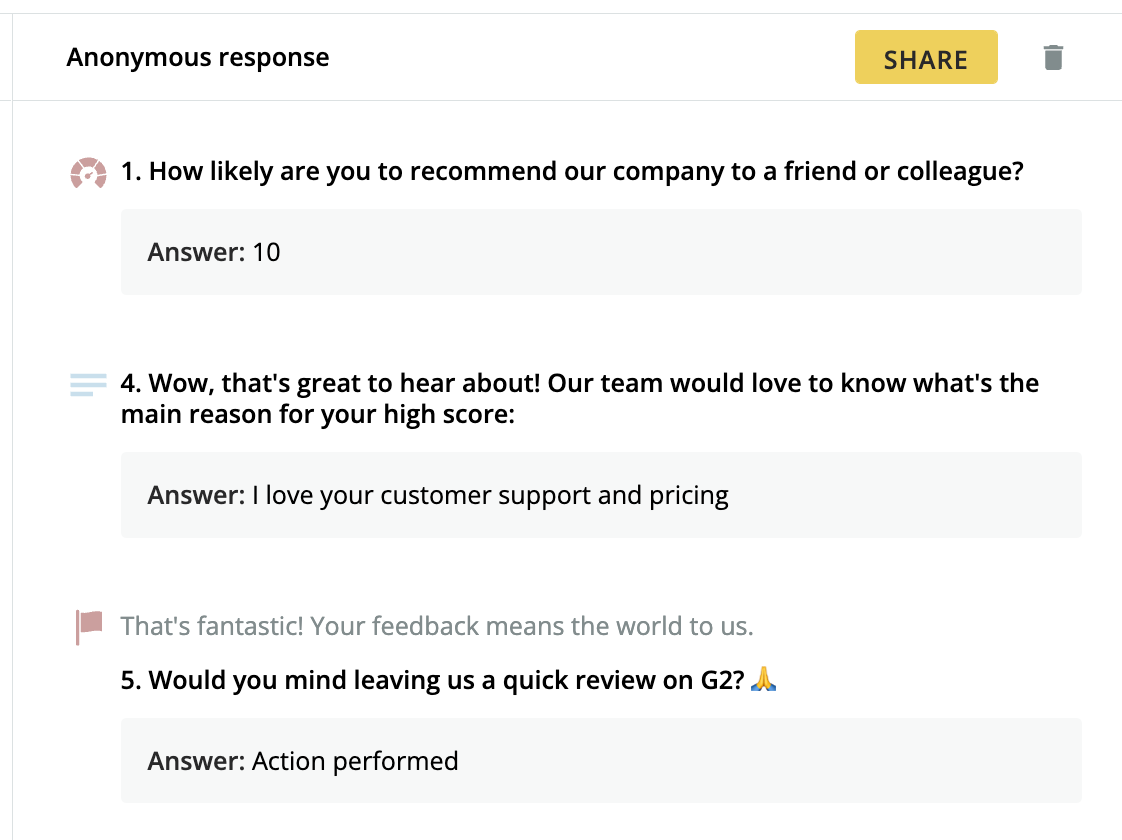Click the recommend our company question text
The image size is (1122, 840).
[x=572, y=171]
